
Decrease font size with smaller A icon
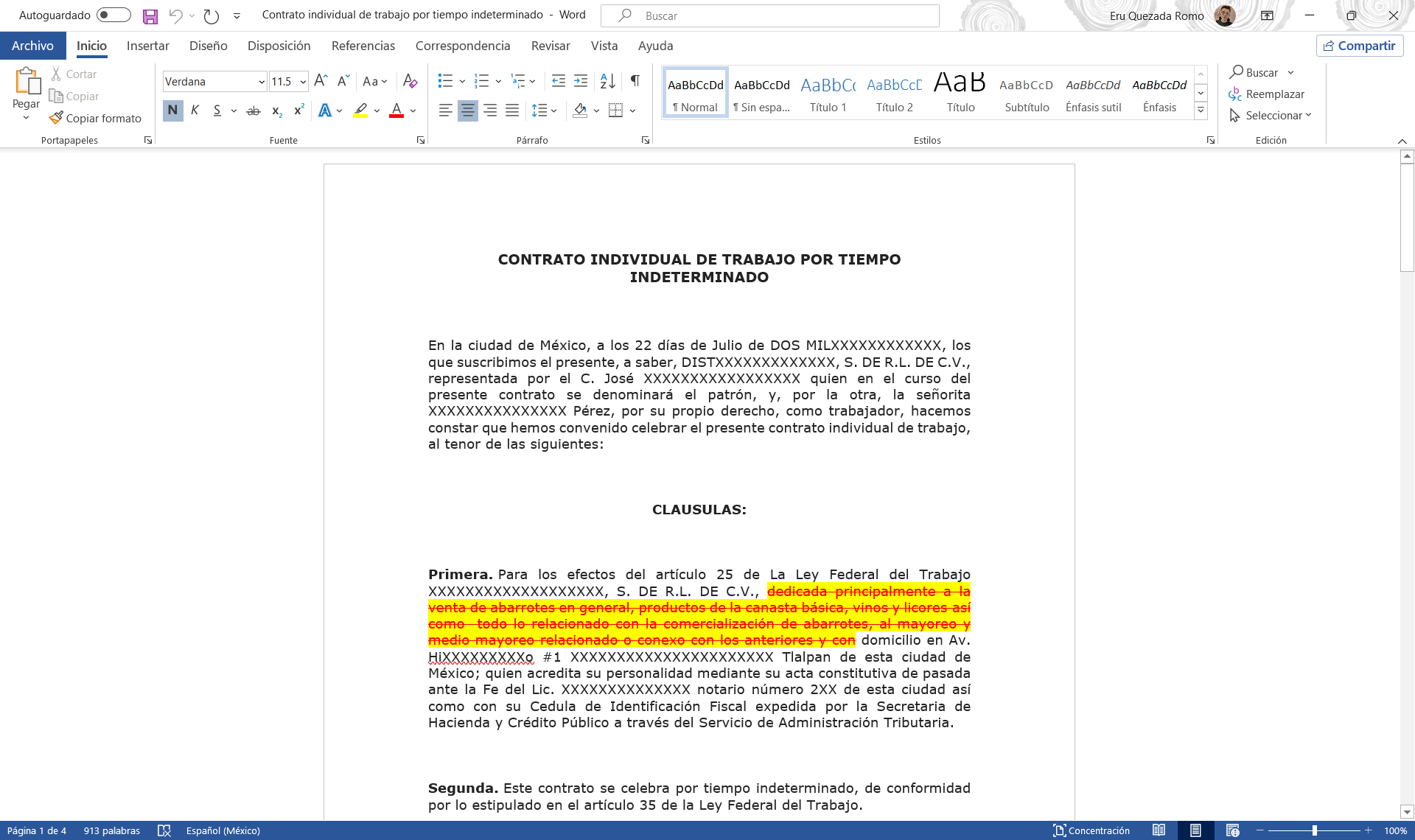pyautogui.click(x=343, y=81)
